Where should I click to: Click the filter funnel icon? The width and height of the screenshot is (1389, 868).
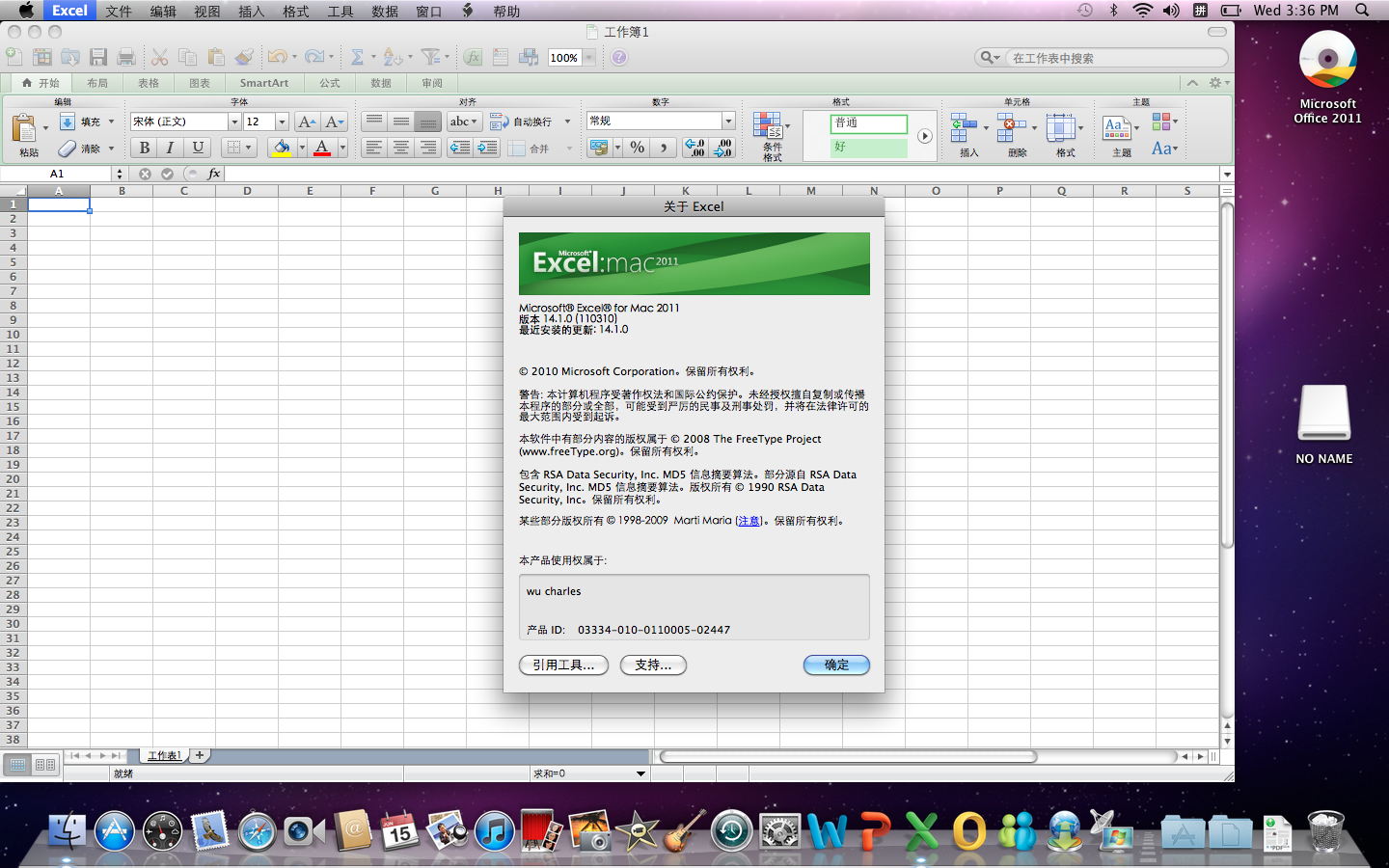(430, 58)
